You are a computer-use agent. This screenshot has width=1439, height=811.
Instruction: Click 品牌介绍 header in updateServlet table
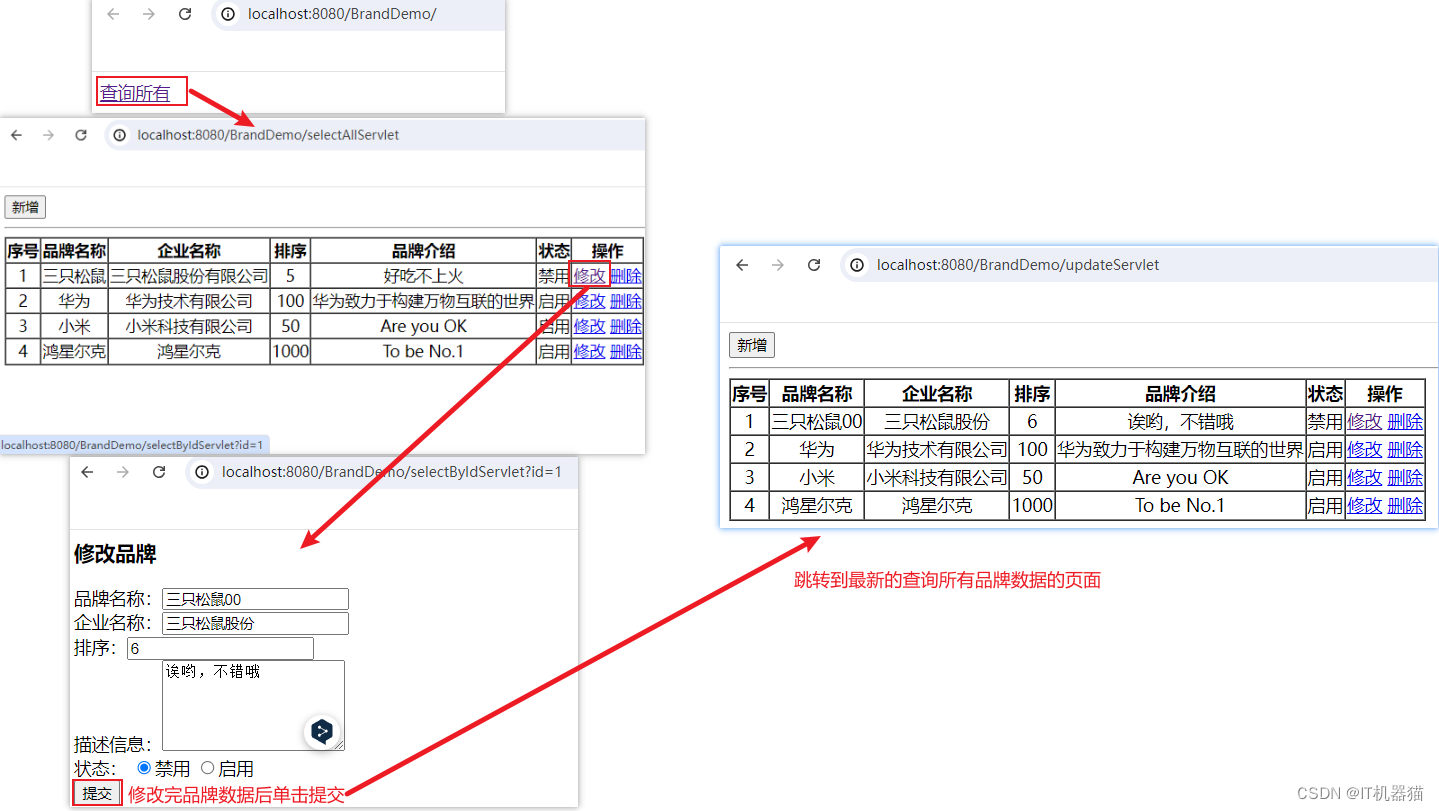(1180, 394)
